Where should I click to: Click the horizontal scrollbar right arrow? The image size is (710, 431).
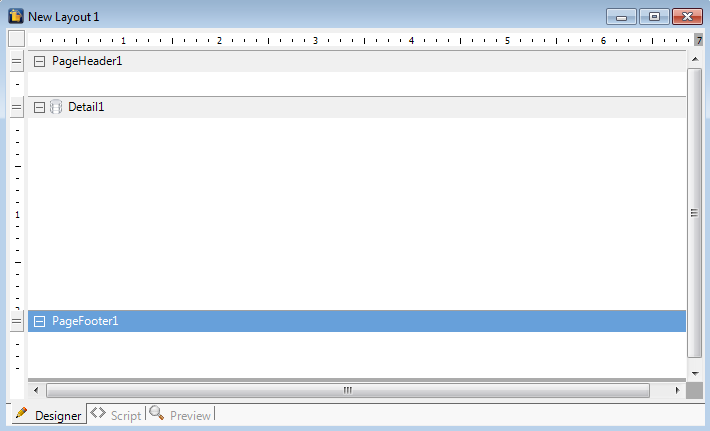(x=677, y=390)
